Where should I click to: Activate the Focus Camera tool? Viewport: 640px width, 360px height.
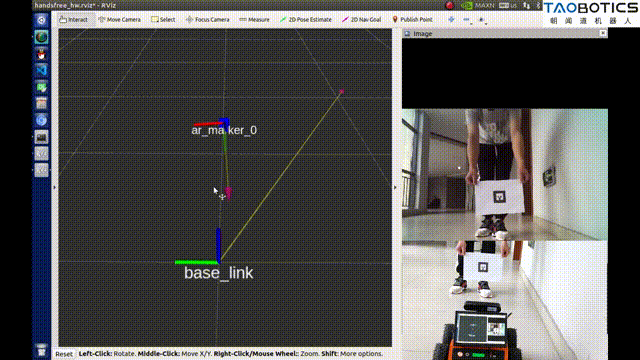click(207, 19)
